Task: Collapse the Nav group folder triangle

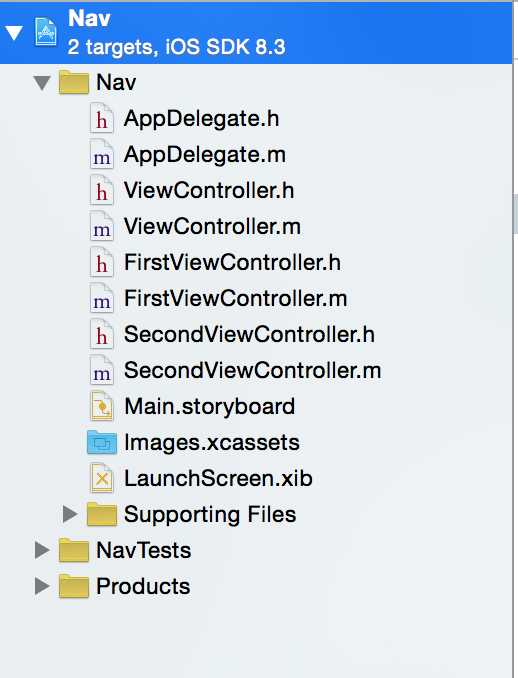Action: [42, 83]
